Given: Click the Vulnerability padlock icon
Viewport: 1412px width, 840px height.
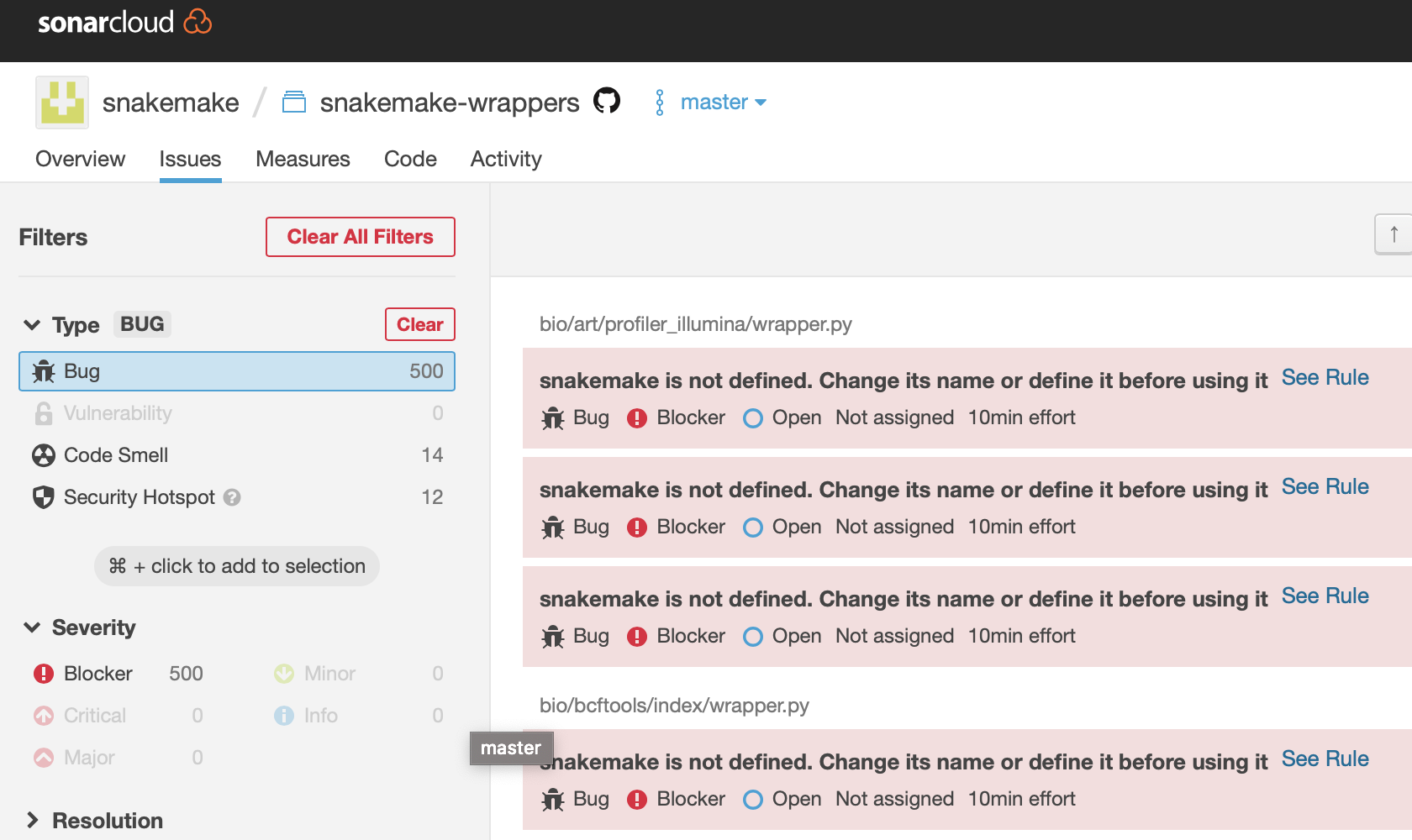Looking at the screenshot, I should pos(43,412).
